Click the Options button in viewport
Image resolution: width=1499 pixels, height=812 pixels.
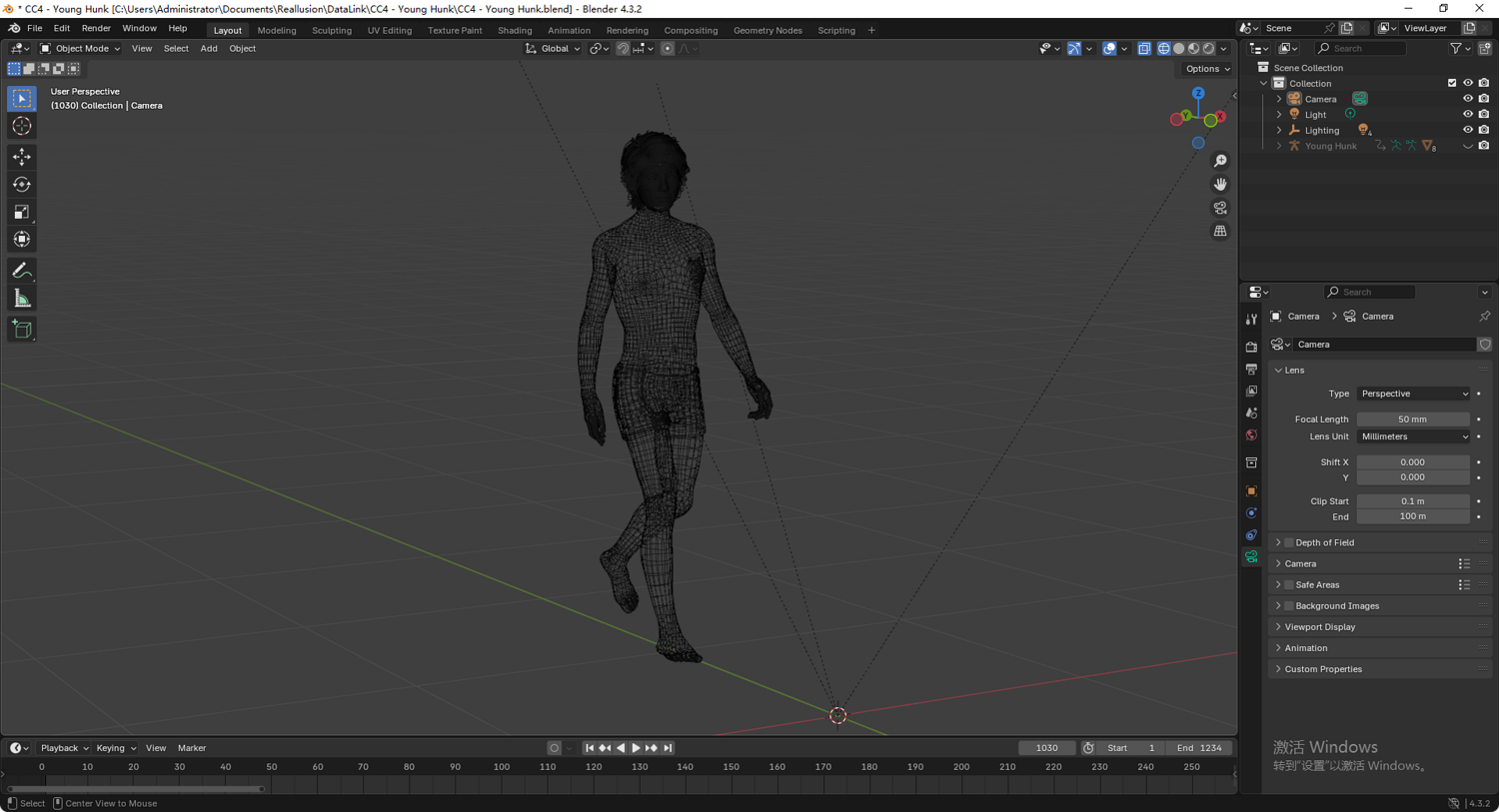tap(1207, 69)
